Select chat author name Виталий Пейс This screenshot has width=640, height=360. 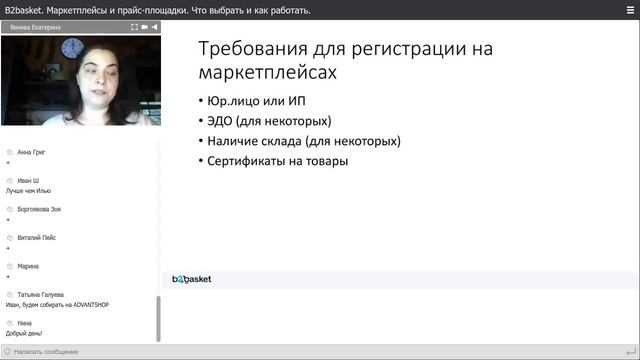tap(36, 238)
